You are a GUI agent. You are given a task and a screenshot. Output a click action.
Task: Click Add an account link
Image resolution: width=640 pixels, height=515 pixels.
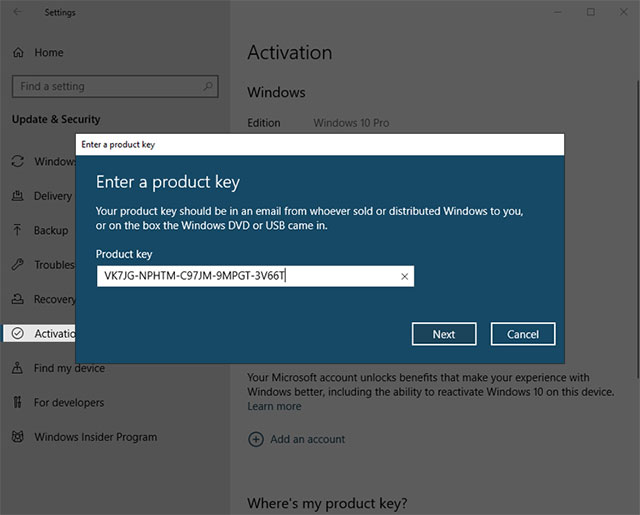tap(307, 439)
